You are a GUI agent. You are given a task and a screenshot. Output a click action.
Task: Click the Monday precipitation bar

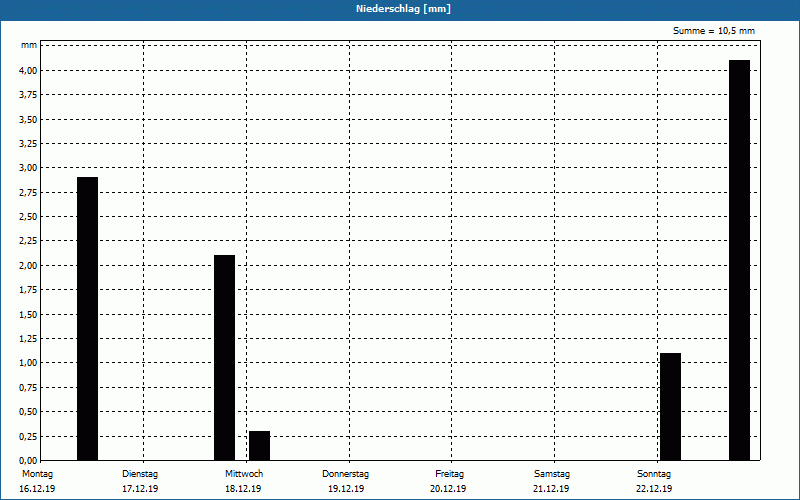pyautogui.click(x=87, y=319)
